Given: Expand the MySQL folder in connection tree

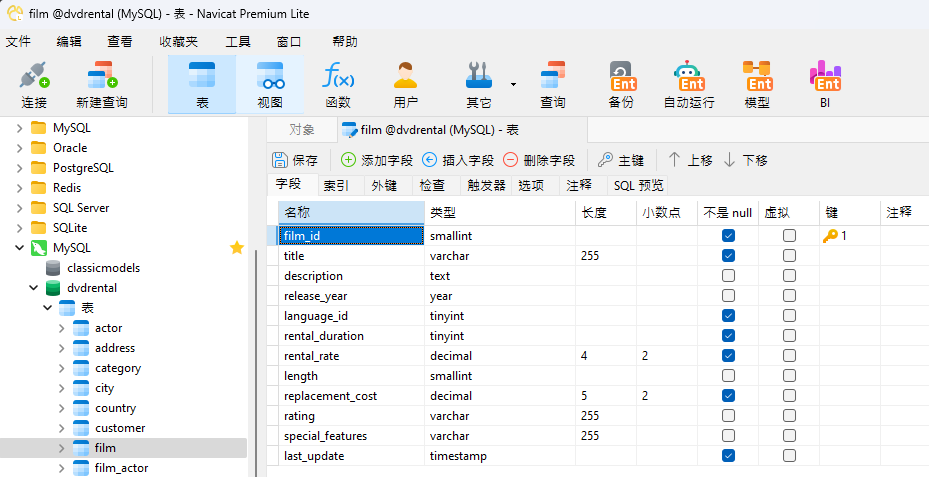Looking at the screenshot, I should [20, 128].
